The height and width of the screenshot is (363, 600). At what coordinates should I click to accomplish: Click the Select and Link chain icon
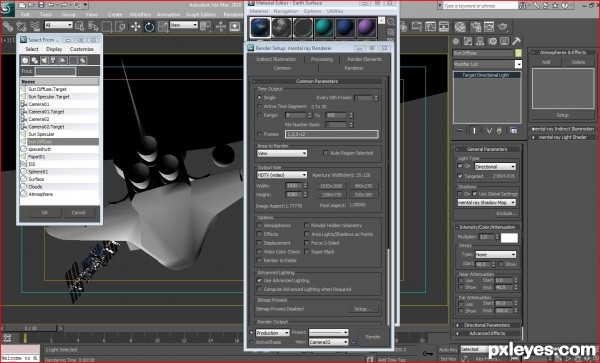click(7, 26)
